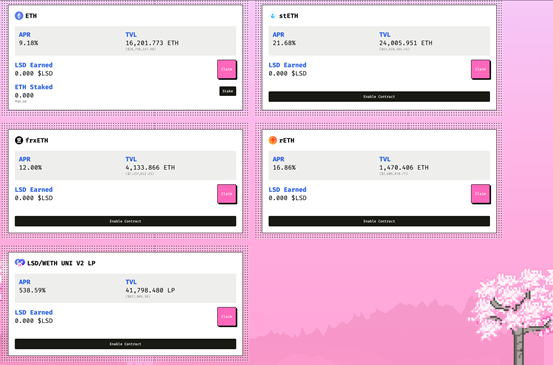Screen dimensions: 553x365
Task: Click the stETH TVL 24,005.951 ETH
Action: tap(406, 43)
